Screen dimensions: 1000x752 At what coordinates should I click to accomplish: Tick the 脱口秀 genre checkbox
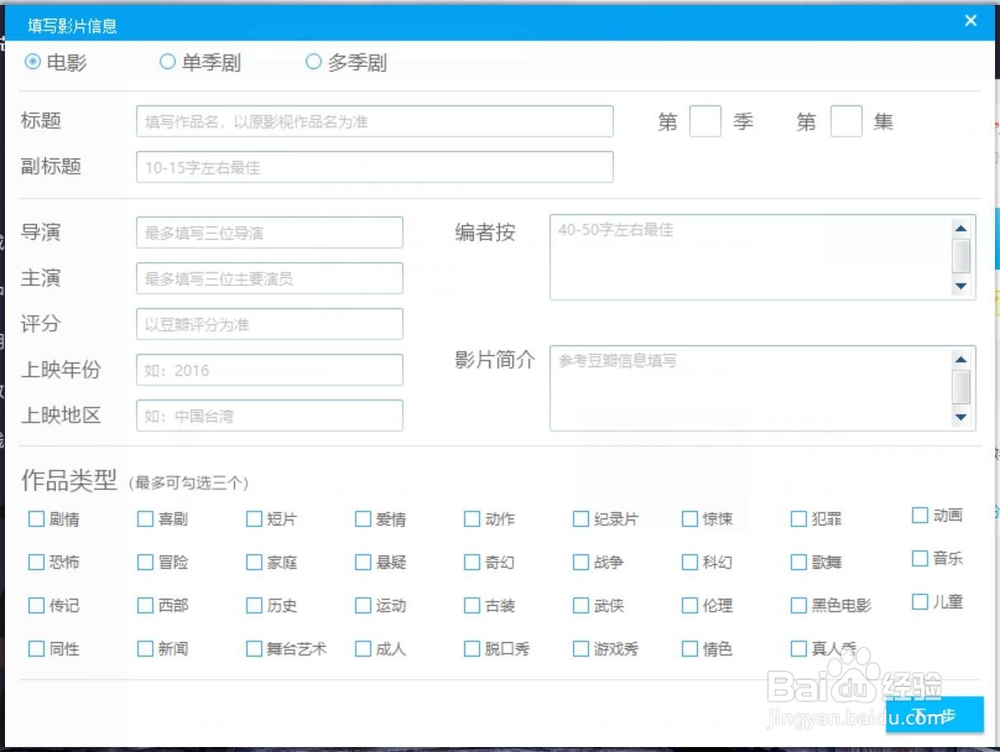472,649
